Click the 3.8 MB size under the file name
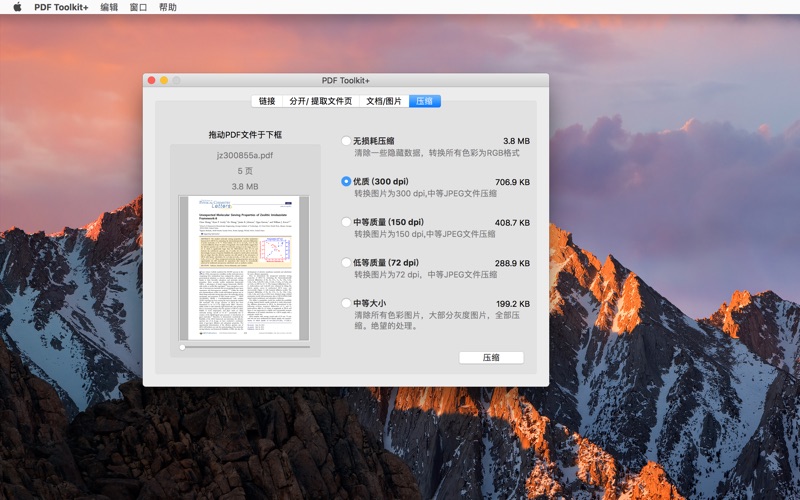800x500 pixels. pyautogui.click(x=245, y=186)
